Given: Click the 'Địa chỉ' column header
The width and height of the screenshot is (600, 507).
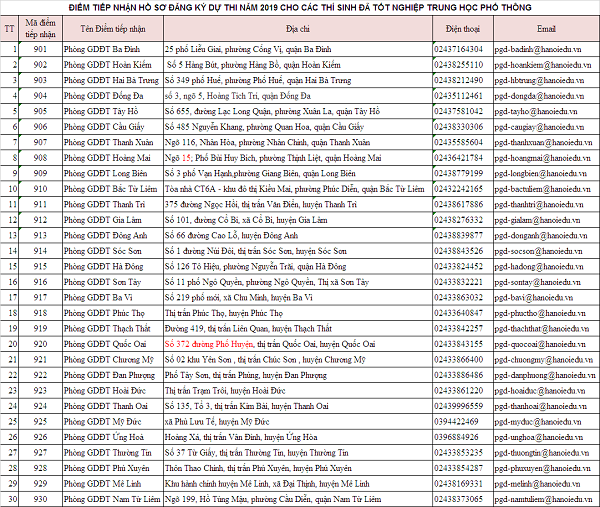Looking at the screenshot, I should (298, 29).
